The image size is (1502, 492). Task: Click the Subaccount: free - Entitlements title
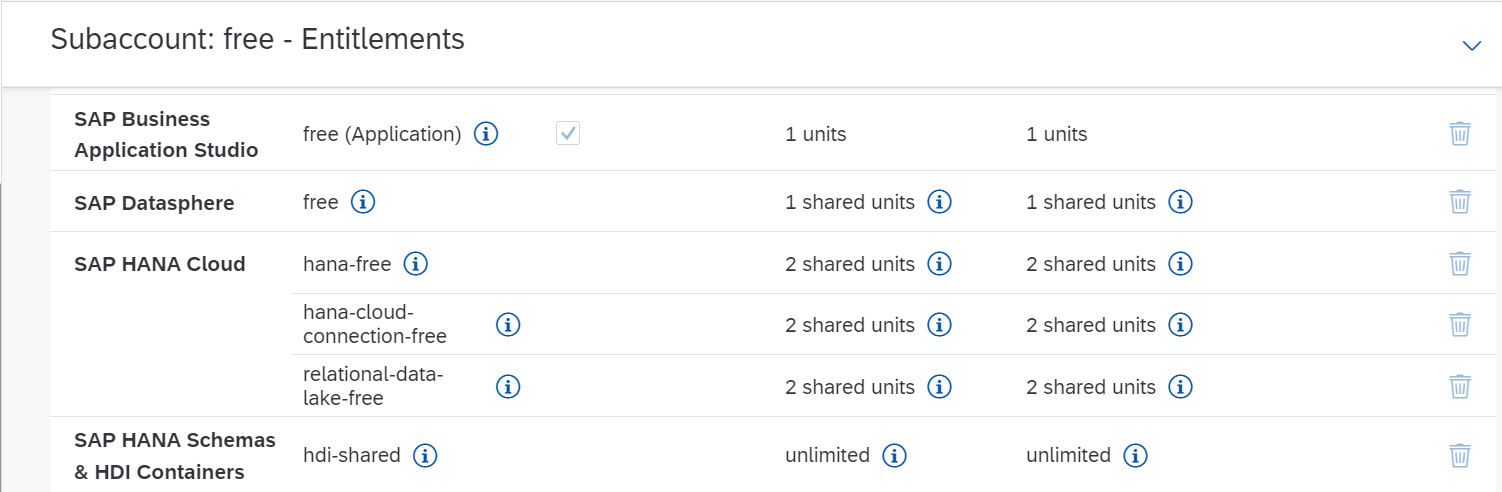pos(257,40)
